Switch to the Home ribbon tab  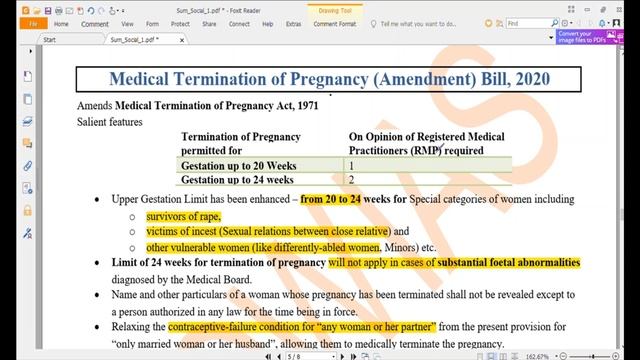[61, 24]
